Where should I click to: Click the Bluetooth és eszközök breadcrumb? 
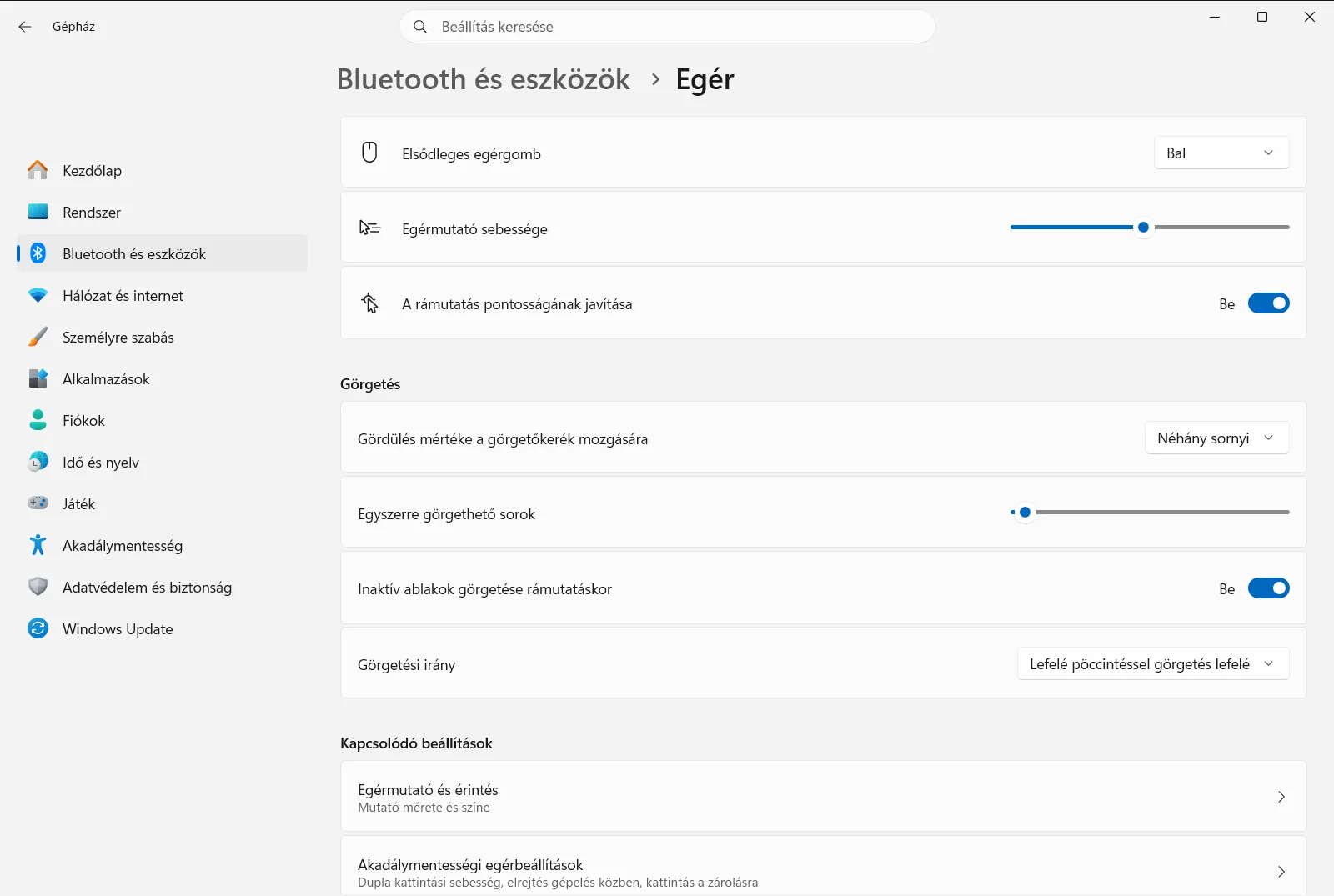tap(484, 79)
